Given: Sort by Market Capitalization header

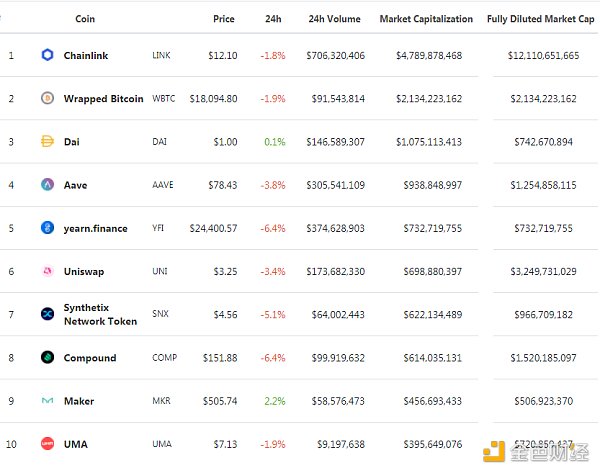Looking at the screenshot, I should pyautogui.click(x=426, y=19).
